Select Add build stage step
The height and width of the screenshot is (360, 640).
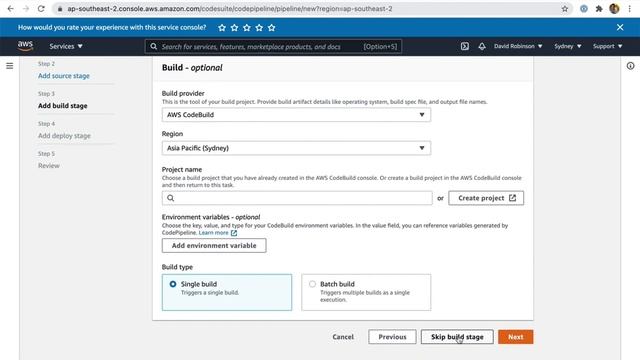(x=62, y=106)
